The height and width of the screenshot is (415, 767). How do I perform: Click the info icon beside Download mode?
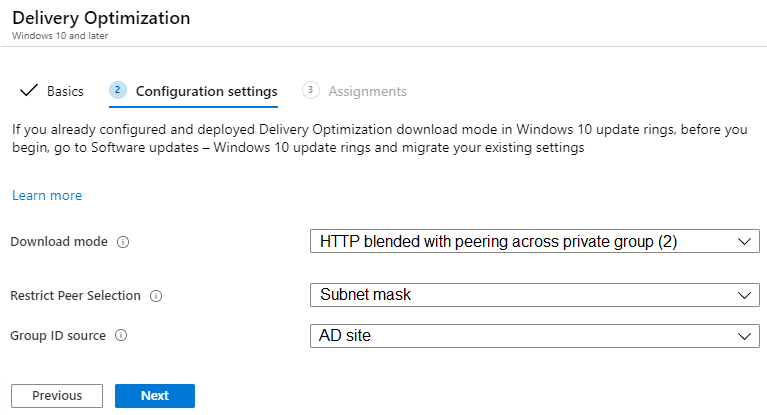(x=123, y=242)
